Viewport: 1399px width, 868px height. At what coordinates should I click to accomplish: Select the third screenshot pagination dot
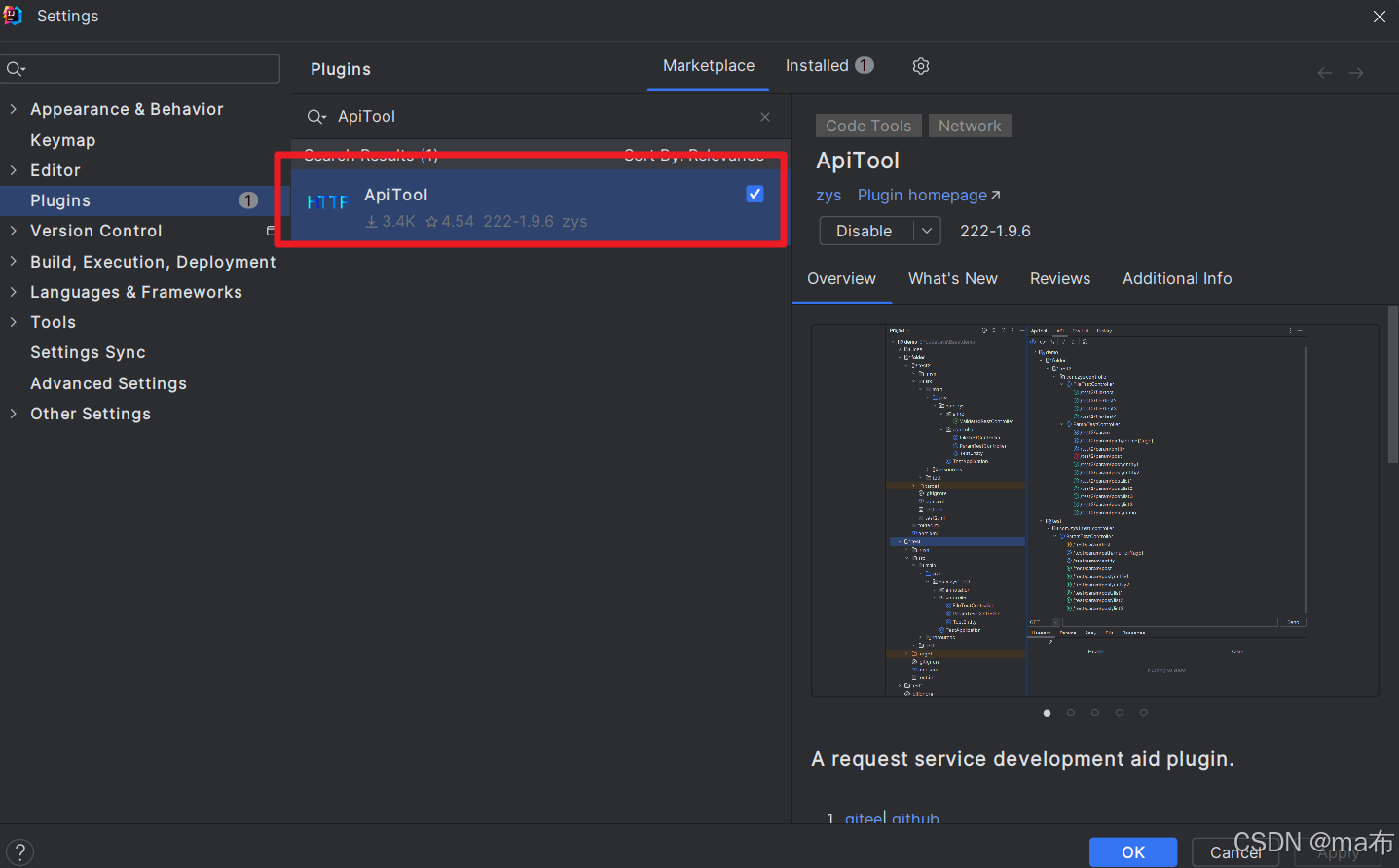click(x=1095, y=713)
